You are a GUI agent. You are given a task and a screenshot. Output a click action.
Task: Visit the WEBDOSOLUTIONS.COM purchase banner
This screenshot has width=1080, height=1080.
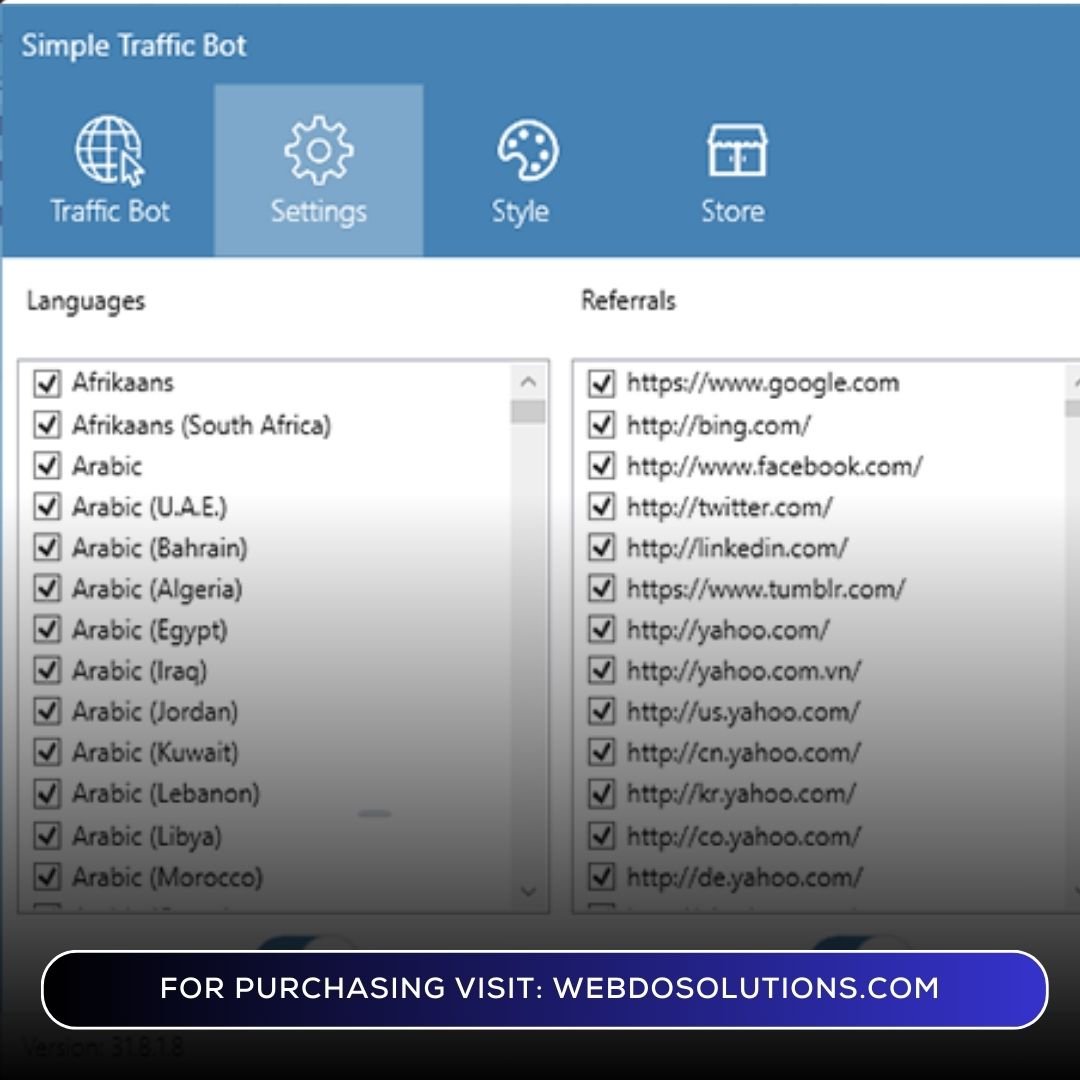tap(544, 989)
